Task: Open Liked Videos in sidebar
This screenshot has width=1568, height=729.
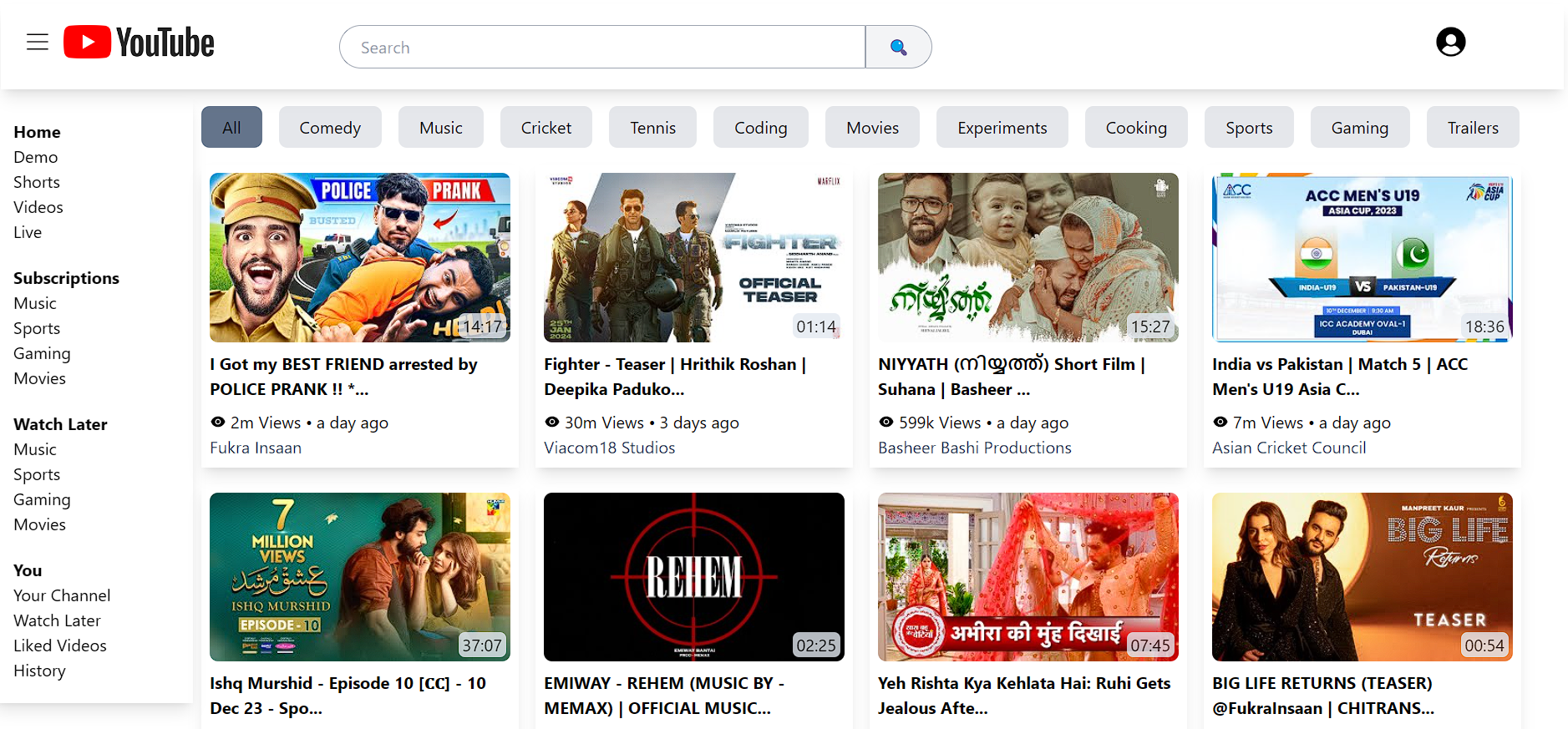Action: [60, 645]
